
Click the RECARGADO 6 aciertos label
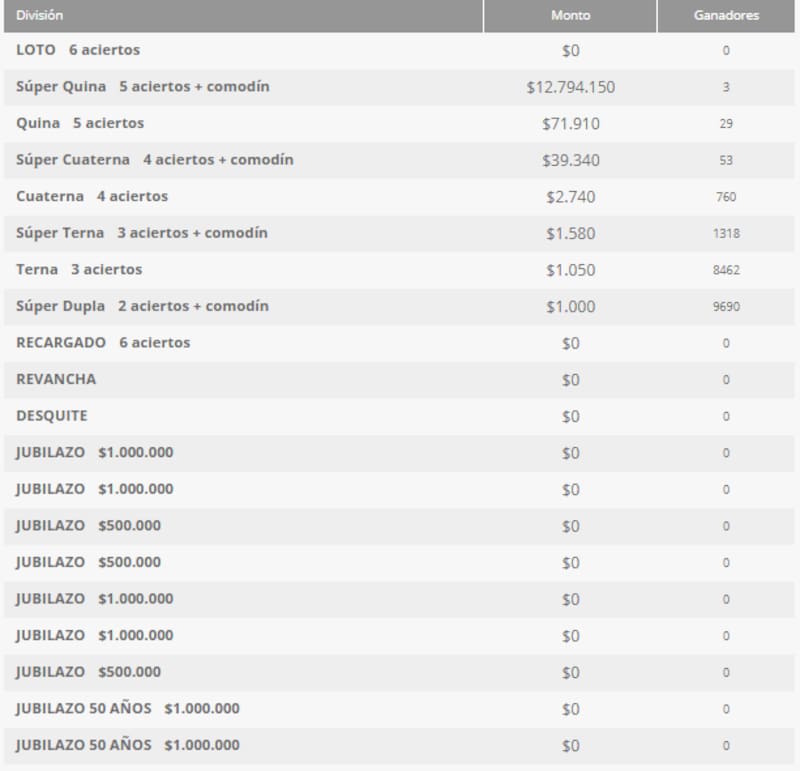[103, 343]
